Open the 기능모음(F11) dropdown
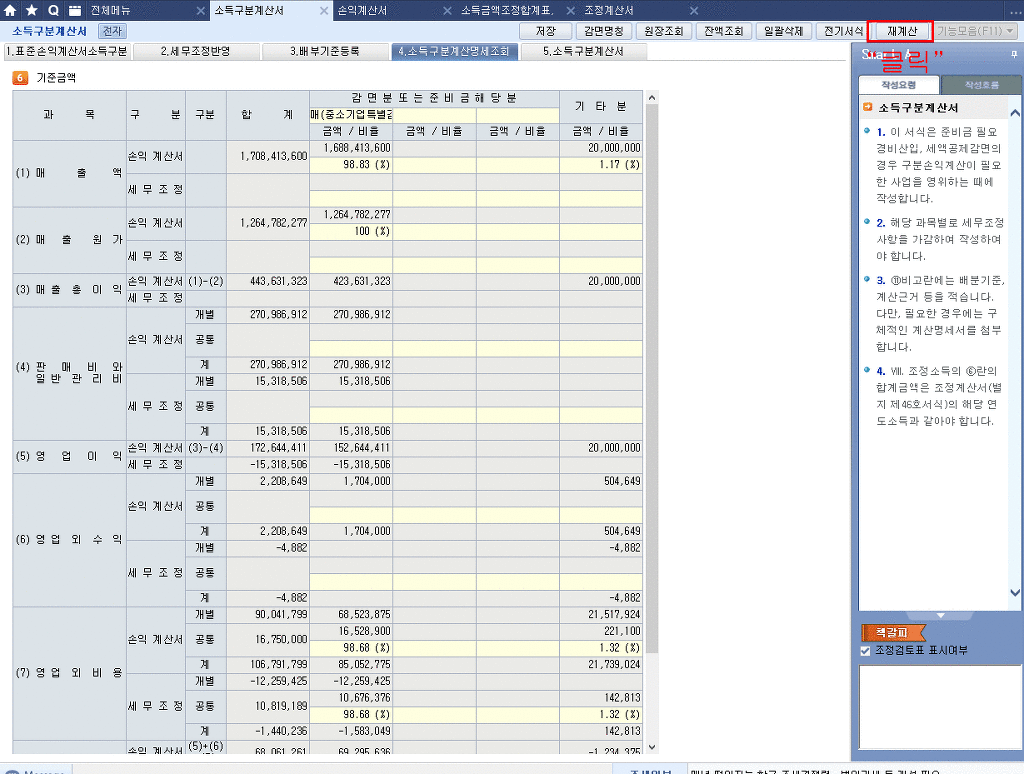Image resolution: width=1024 pixels, height=774 pixels. pos(975,31)
